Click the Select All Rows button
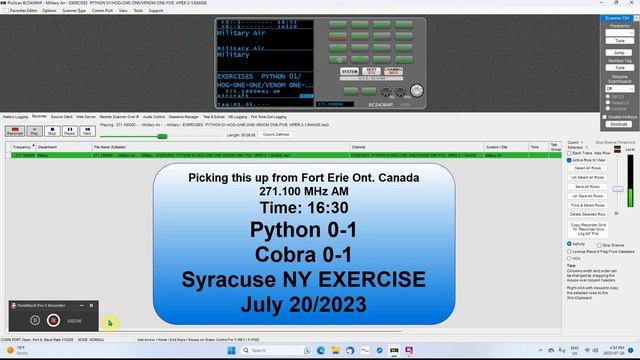Image resolution: width=640 pixels, height=360 pixels. (x=587, y=168)
